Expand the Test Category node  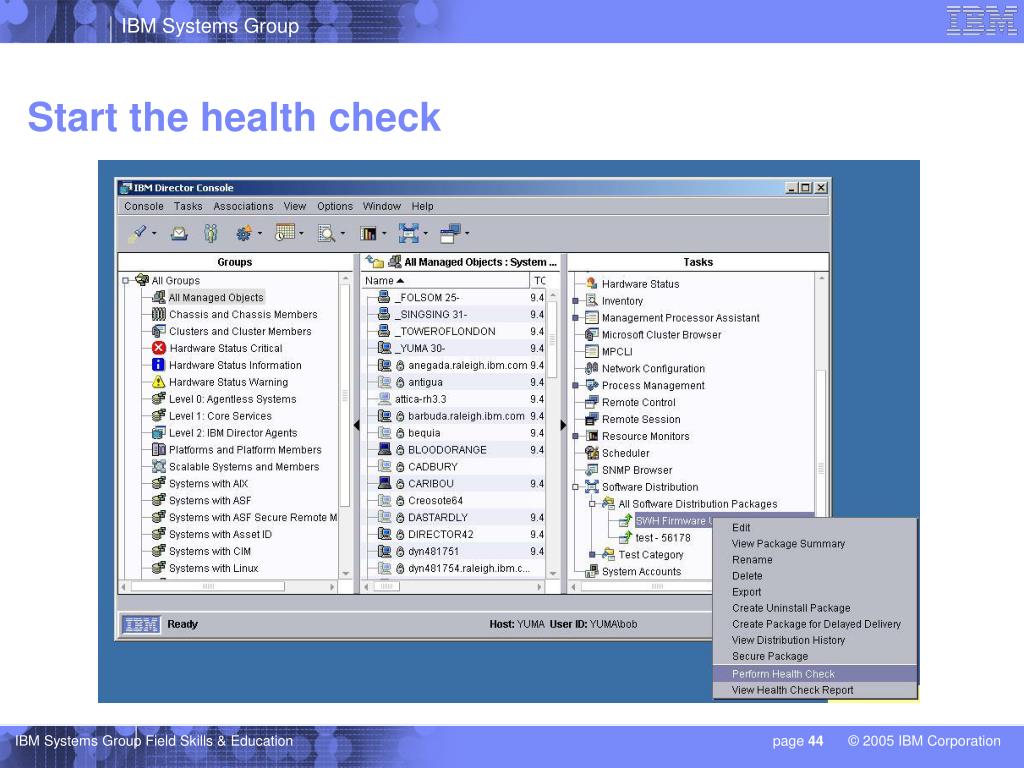click(592, 554)
